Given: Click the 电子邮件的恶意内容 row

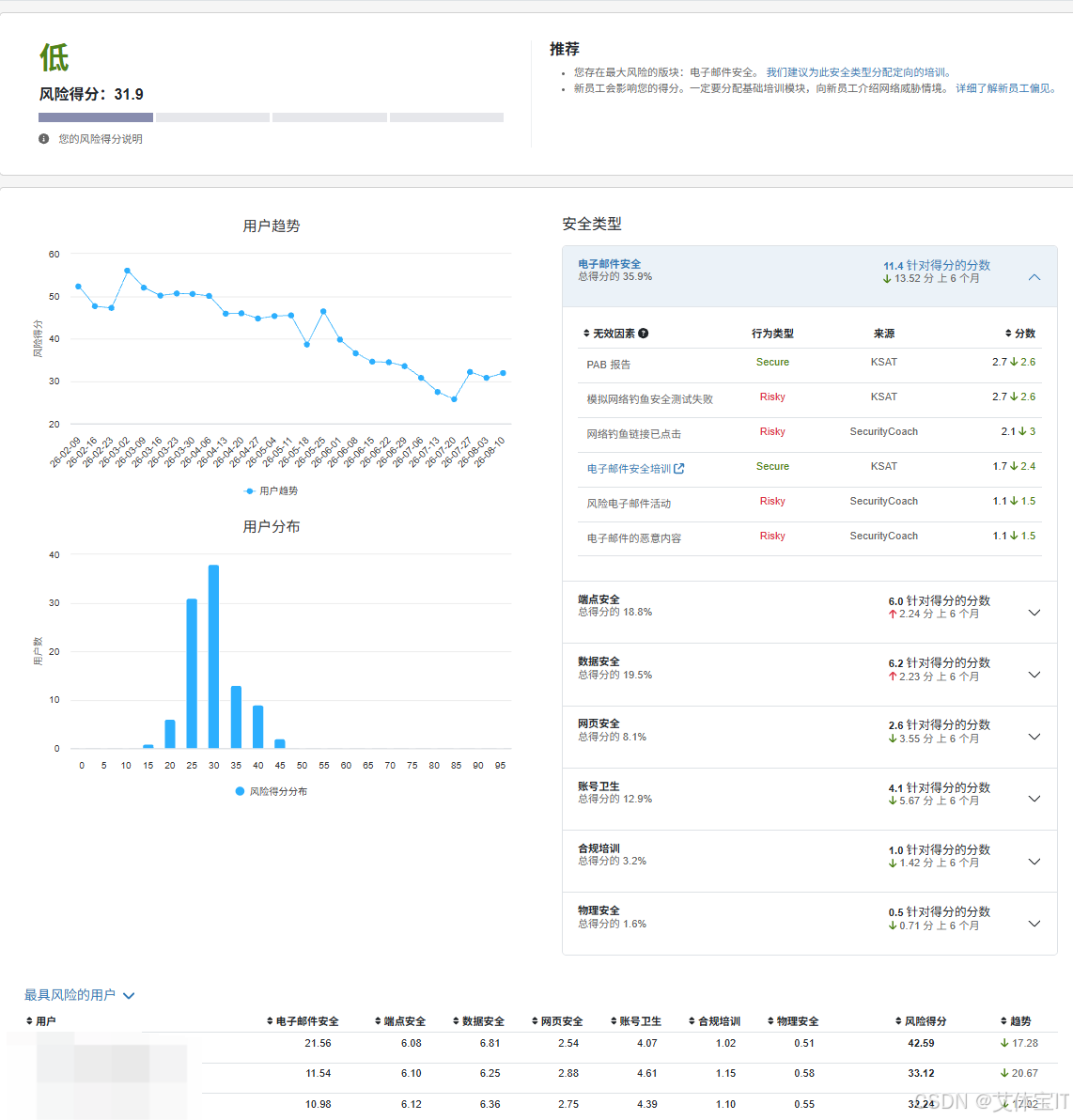Looking at the screenshot, I should [x=809, y=537].
